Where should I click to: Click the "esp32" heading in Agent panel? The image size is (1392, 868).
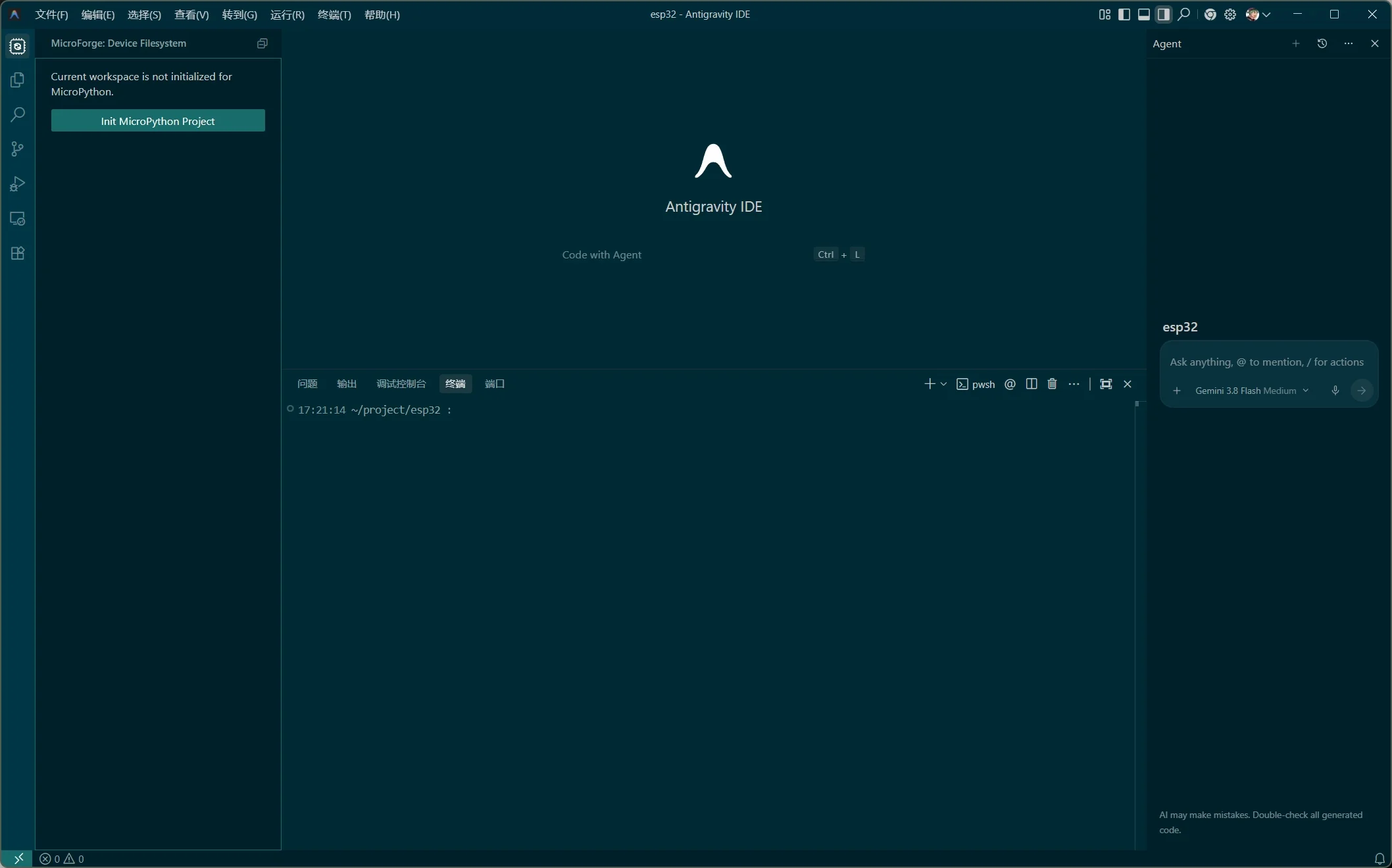1180,327
